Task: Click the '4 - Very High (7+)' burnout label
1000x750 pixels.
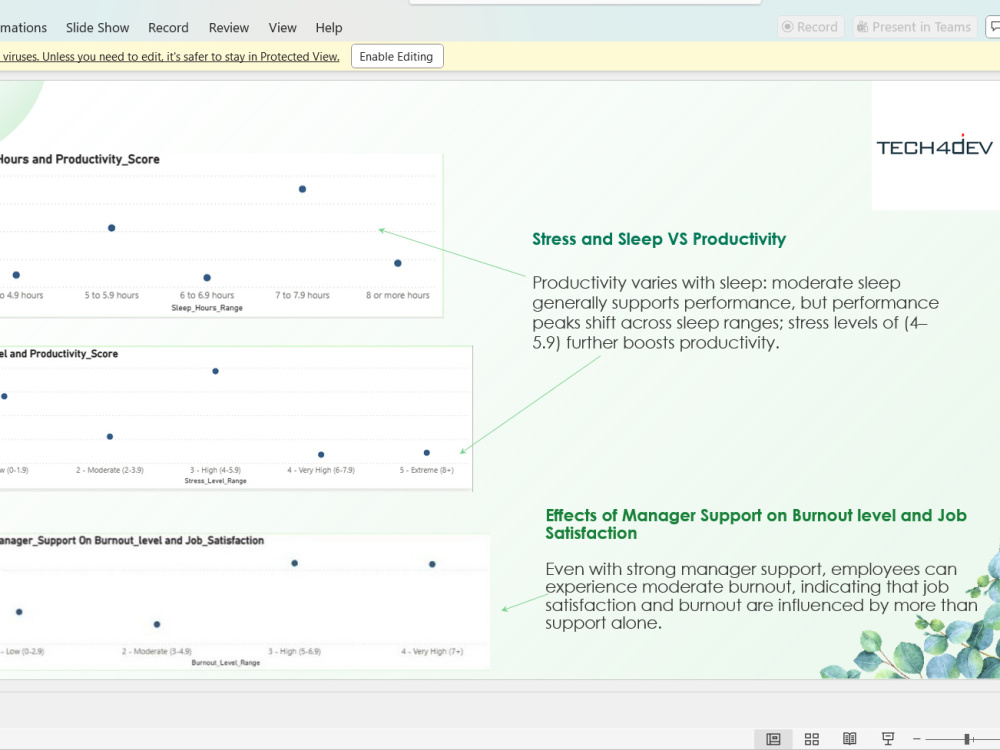Action: click(432, 651)
